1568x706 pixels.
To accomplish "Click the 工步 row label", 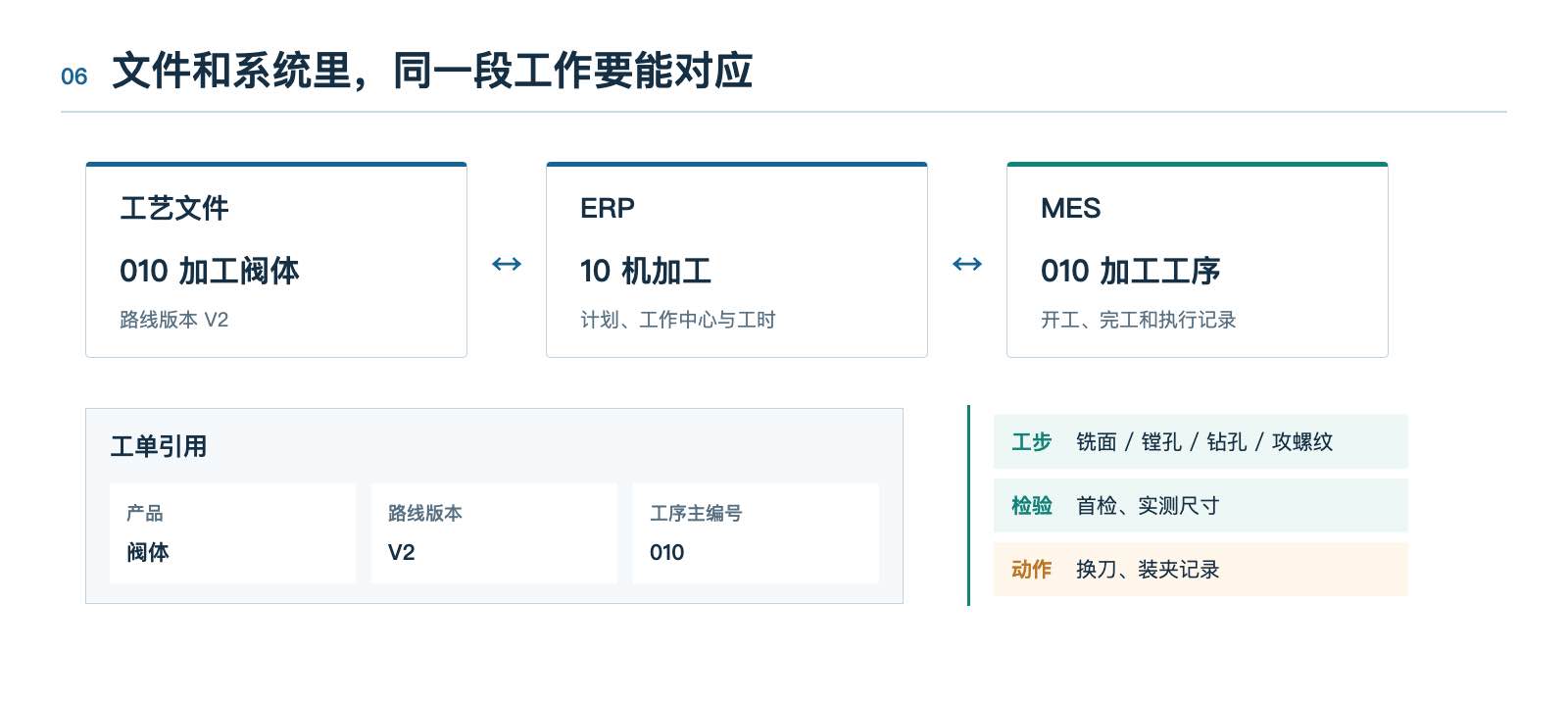I will click(x=1032, y=441).
